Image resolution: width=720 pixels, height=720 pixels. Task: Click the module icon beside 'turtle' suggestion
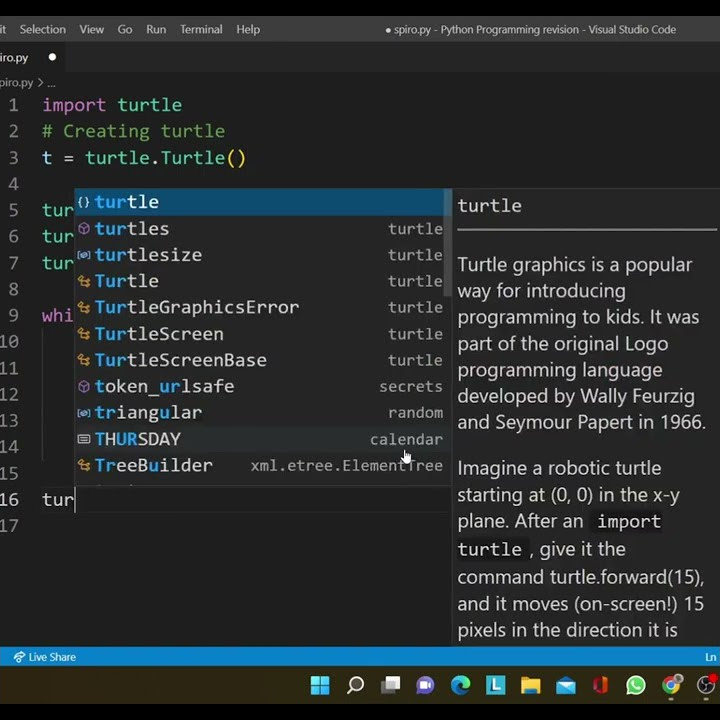click(84, 202)
